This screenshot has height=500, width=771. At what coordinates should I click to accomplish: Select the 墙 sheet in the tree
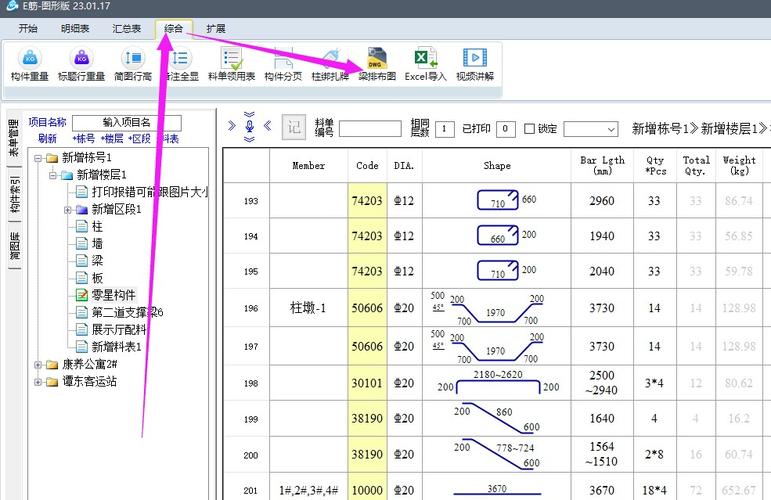(90, 244)
